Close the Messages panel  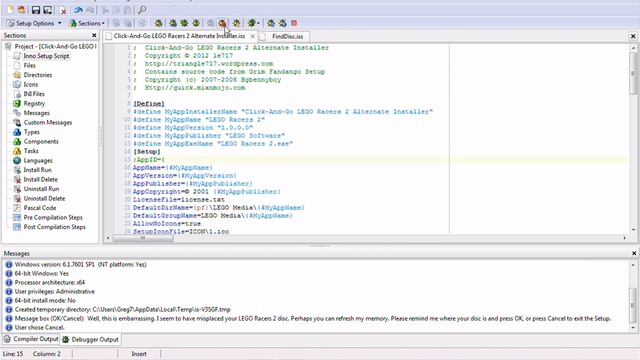pyautogui.click(x=634, y=253)
